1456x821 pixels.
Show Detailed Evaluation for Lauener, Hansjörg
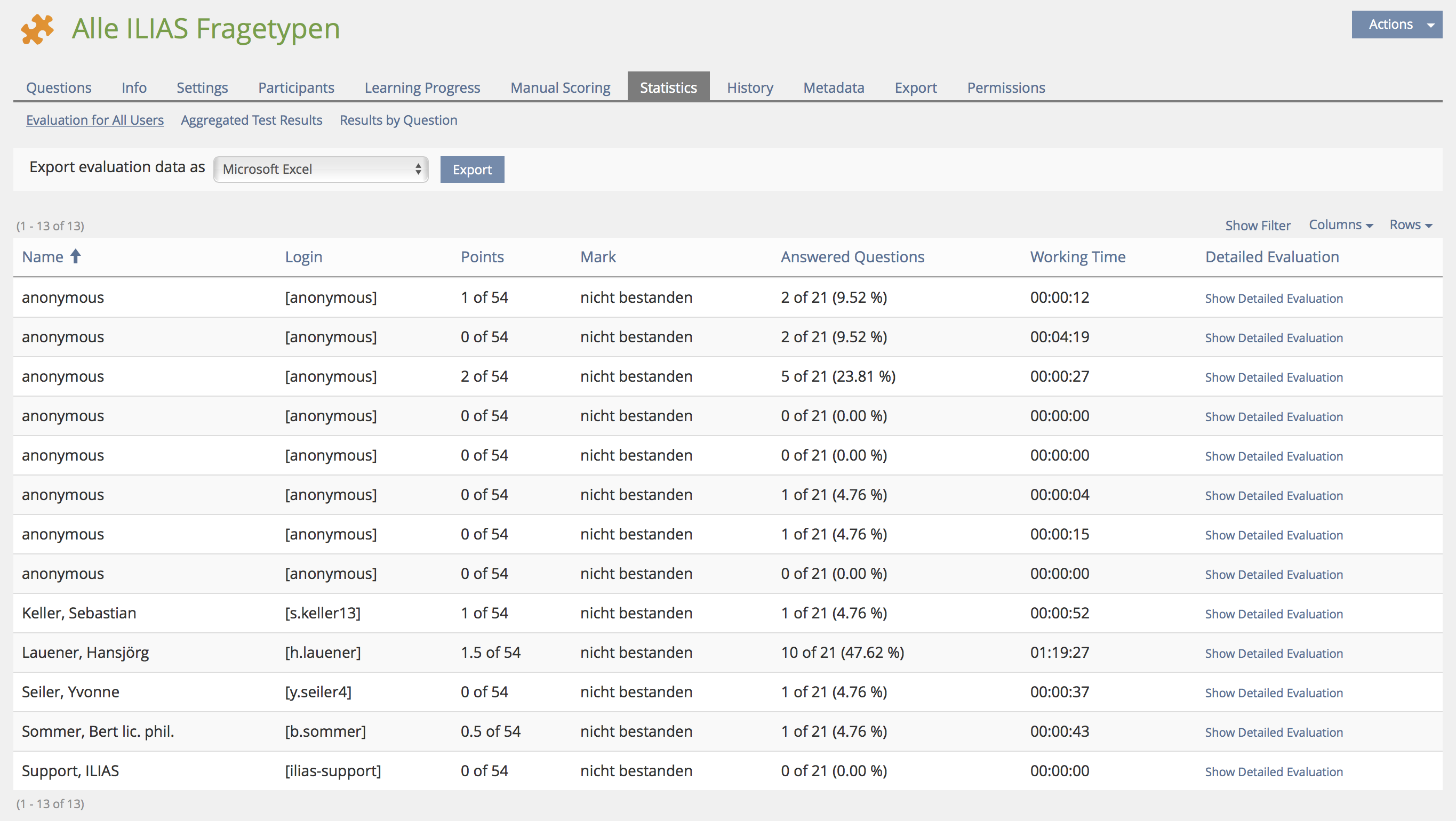(x=1274, y=653)
